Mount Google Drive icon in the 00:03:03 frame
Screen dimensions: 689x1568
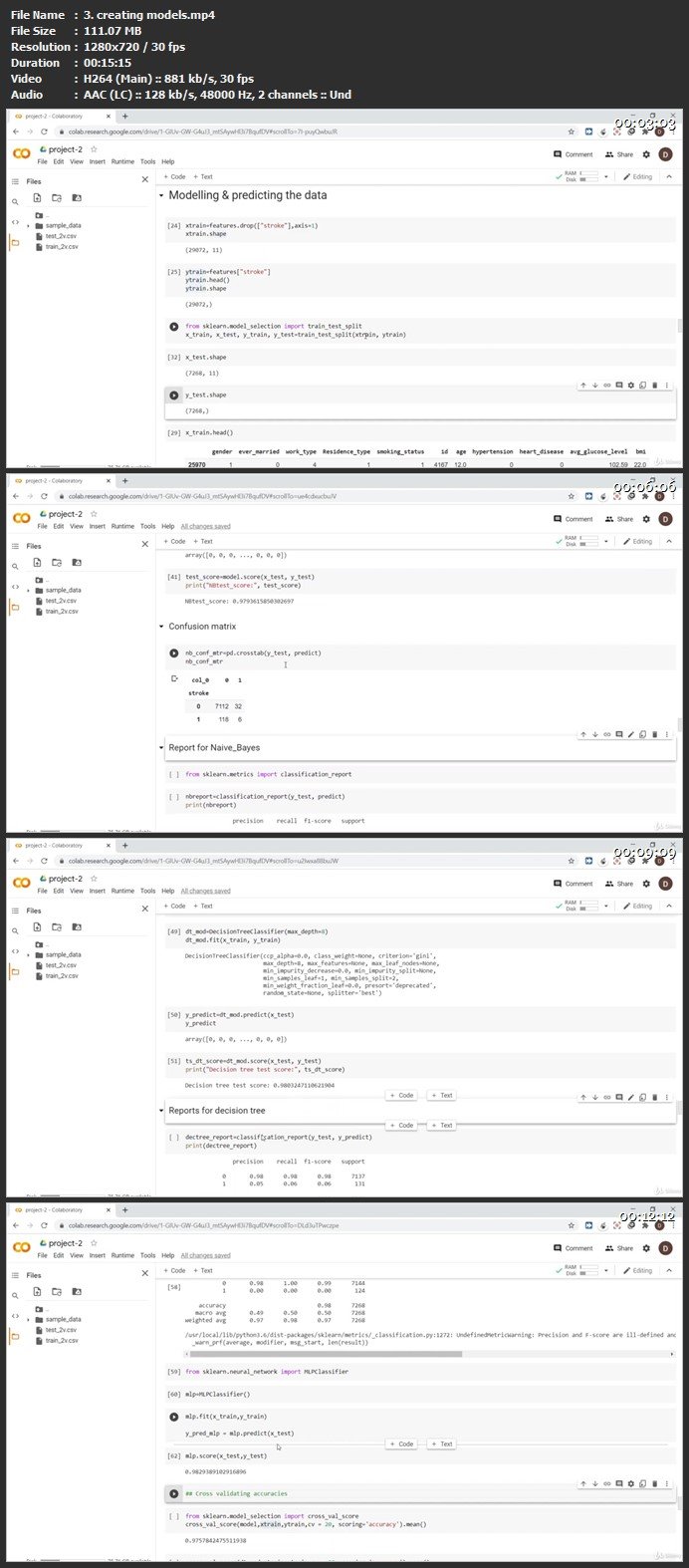[x=77, y=198]
